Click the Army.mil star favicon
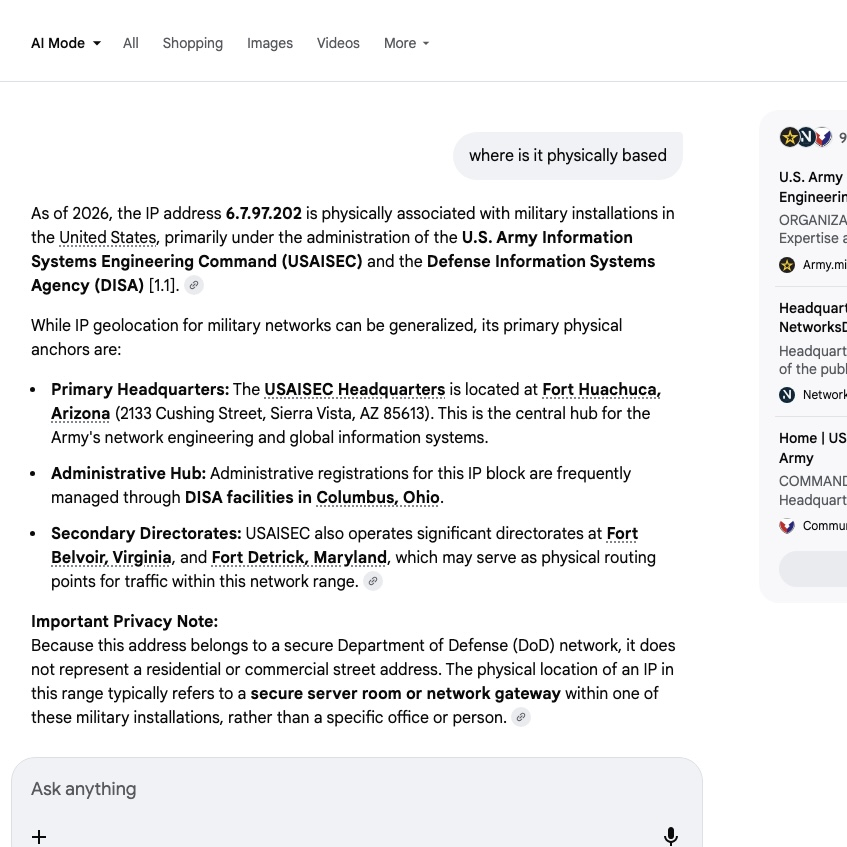This screenshot has width=847, height=847. click(787, 265)
